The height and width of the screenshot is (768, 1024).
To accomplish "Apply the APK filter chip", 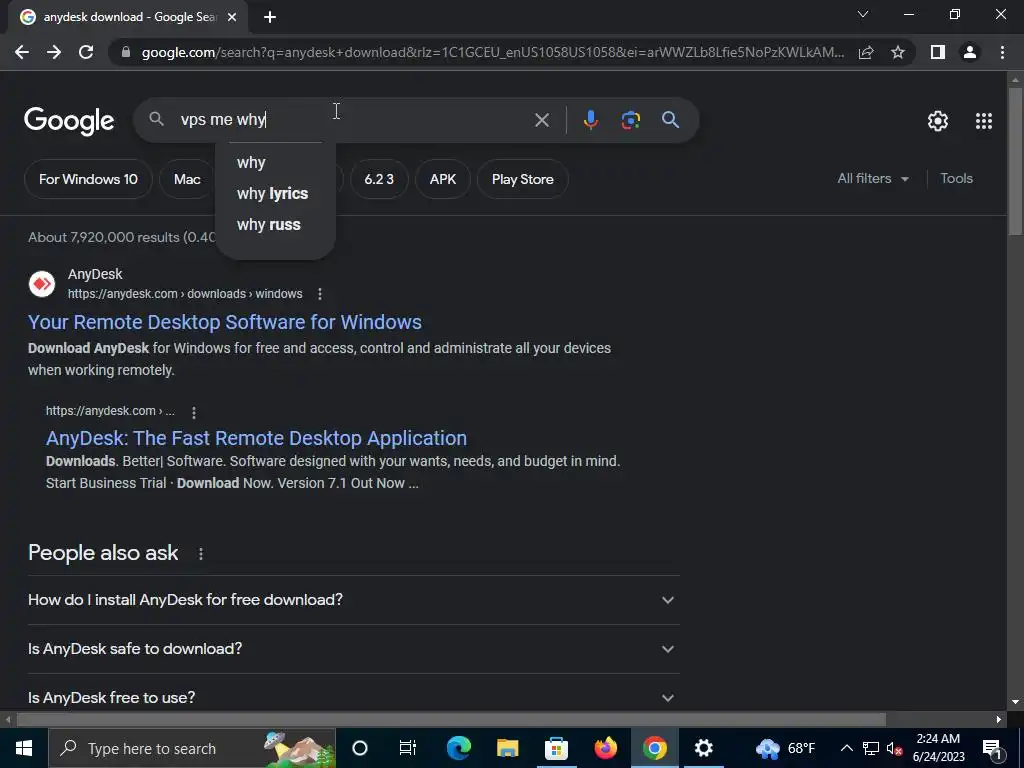I will [443, 179].
